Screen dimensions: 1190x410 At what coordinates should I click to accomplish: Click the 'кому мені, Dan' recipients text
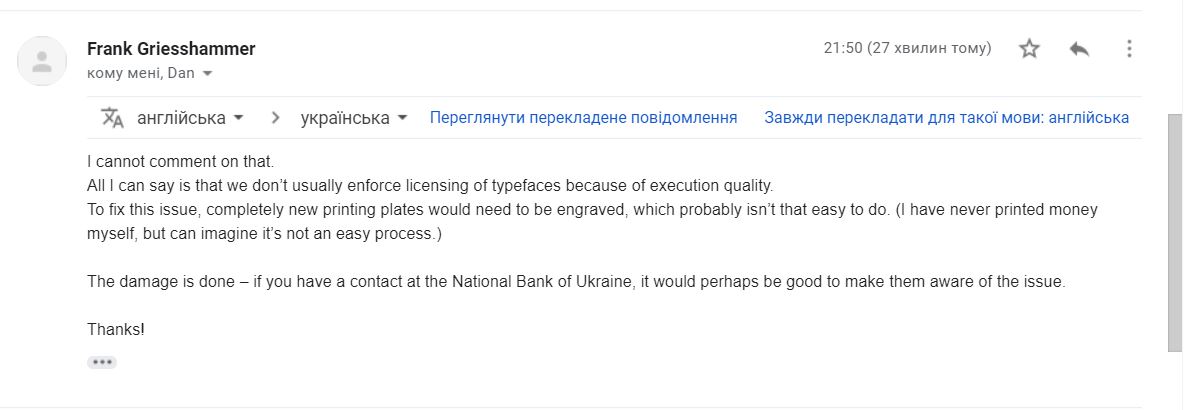point(140,73)
